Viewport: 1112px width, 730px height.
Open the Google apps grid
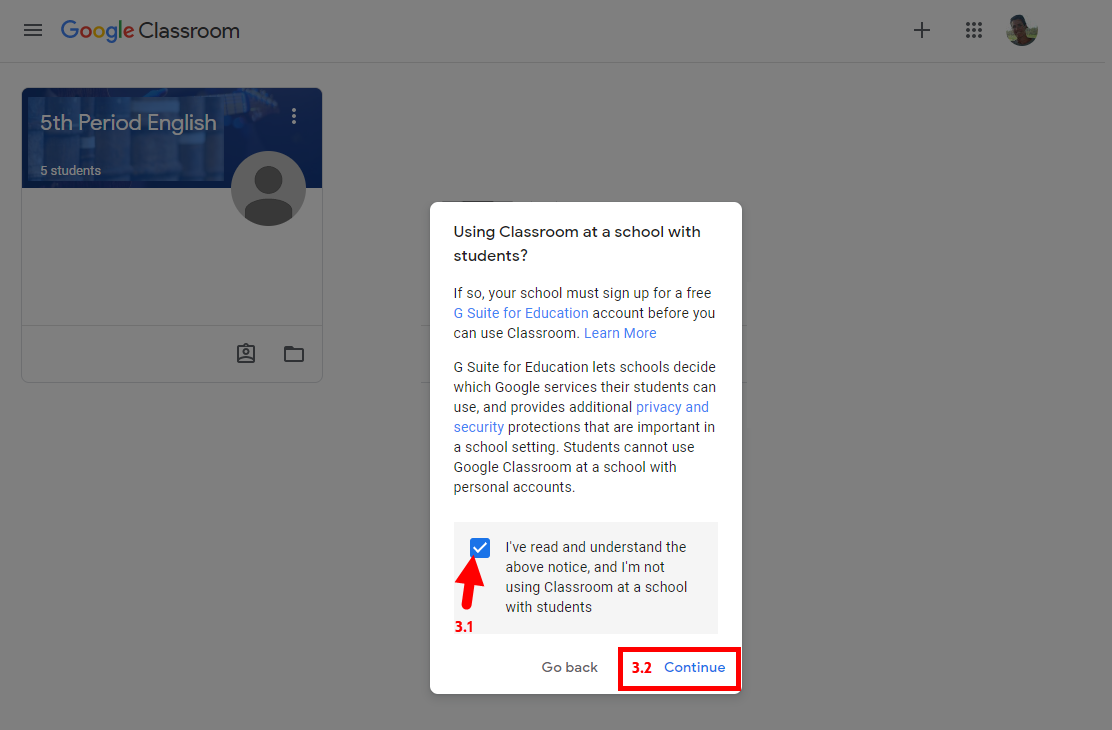point(974,30)
